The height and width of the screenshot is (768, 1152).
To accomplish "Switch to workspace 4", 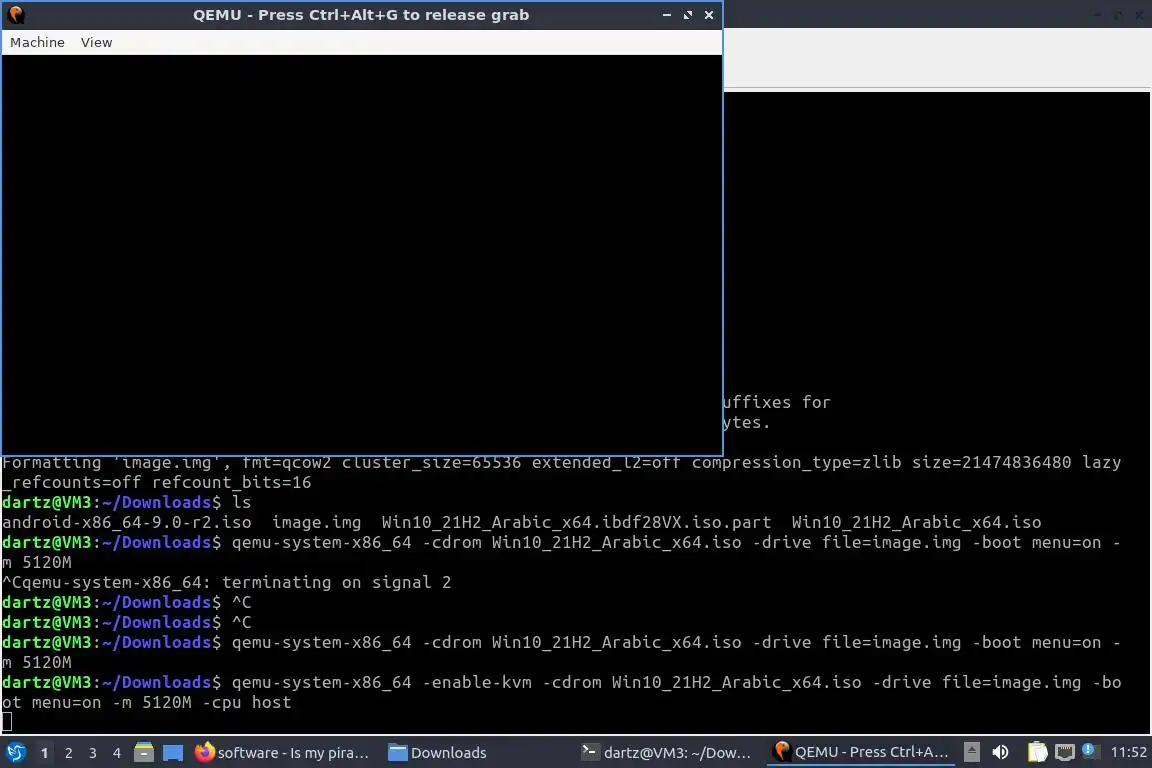I will coord(117,753).
